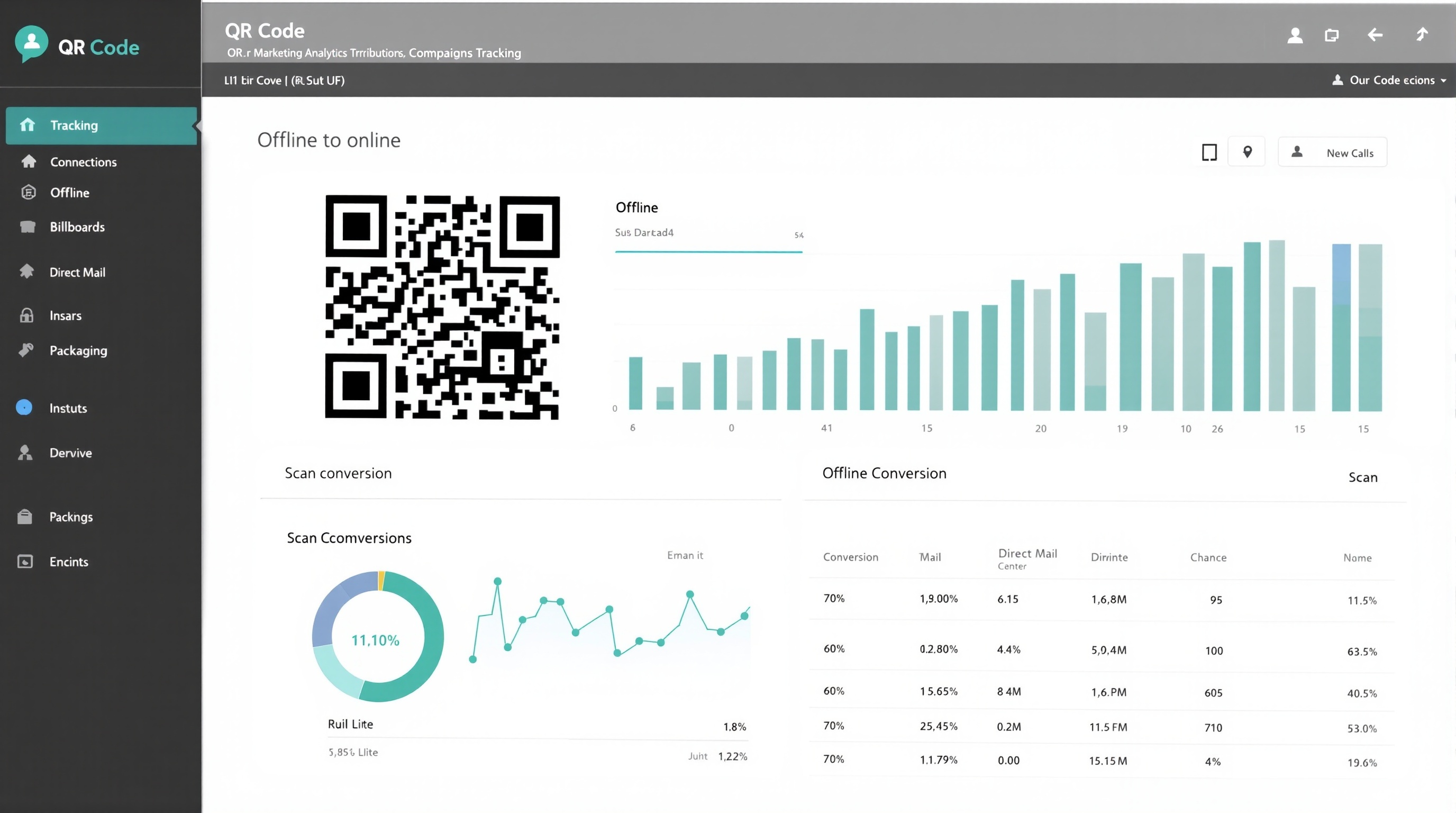Sort by Conversion column header
Viewport: 1456px width, 813px height.
click(x=851, y=557)
